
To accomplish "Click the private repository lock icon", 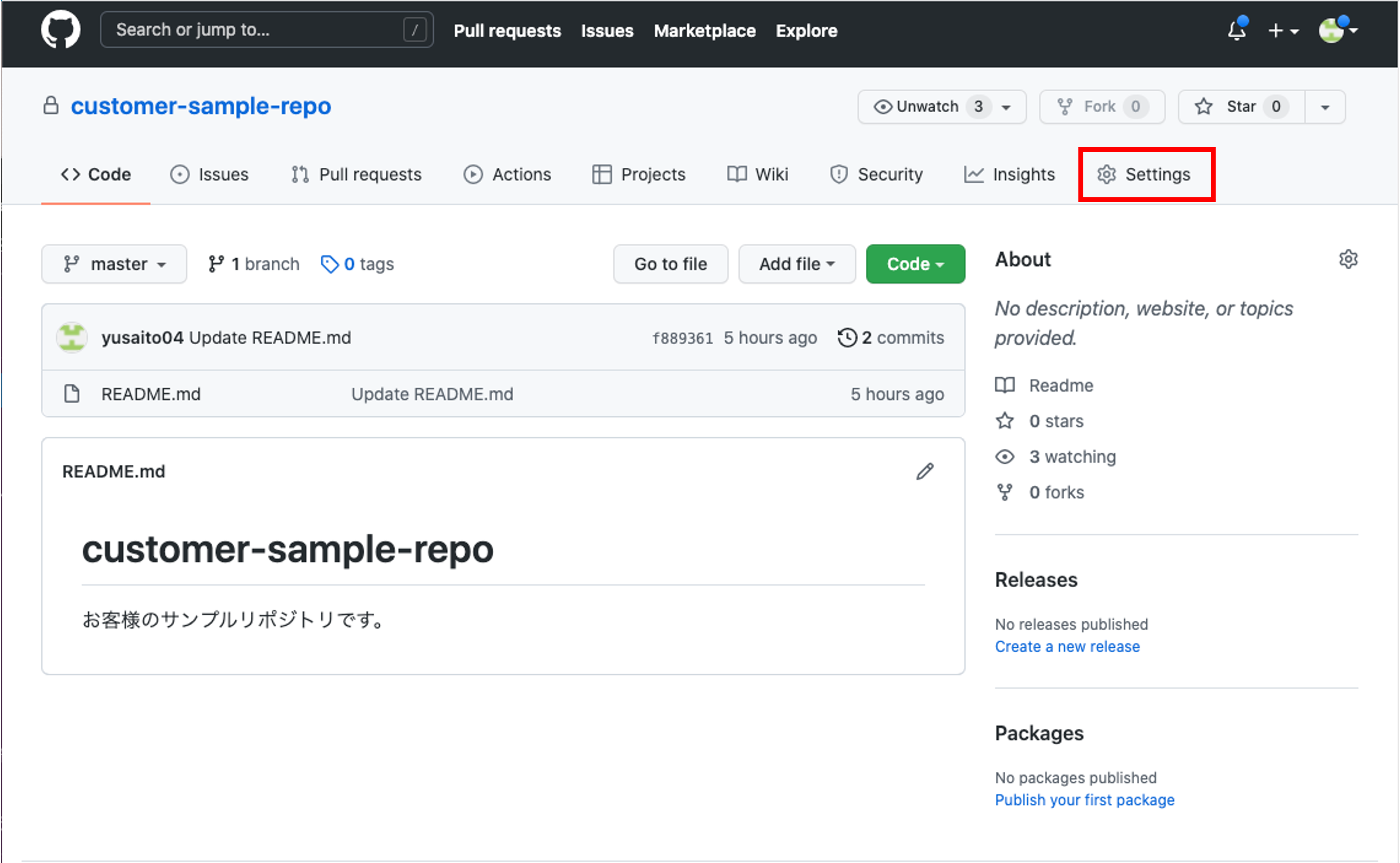I will click(x=51, y=106).
